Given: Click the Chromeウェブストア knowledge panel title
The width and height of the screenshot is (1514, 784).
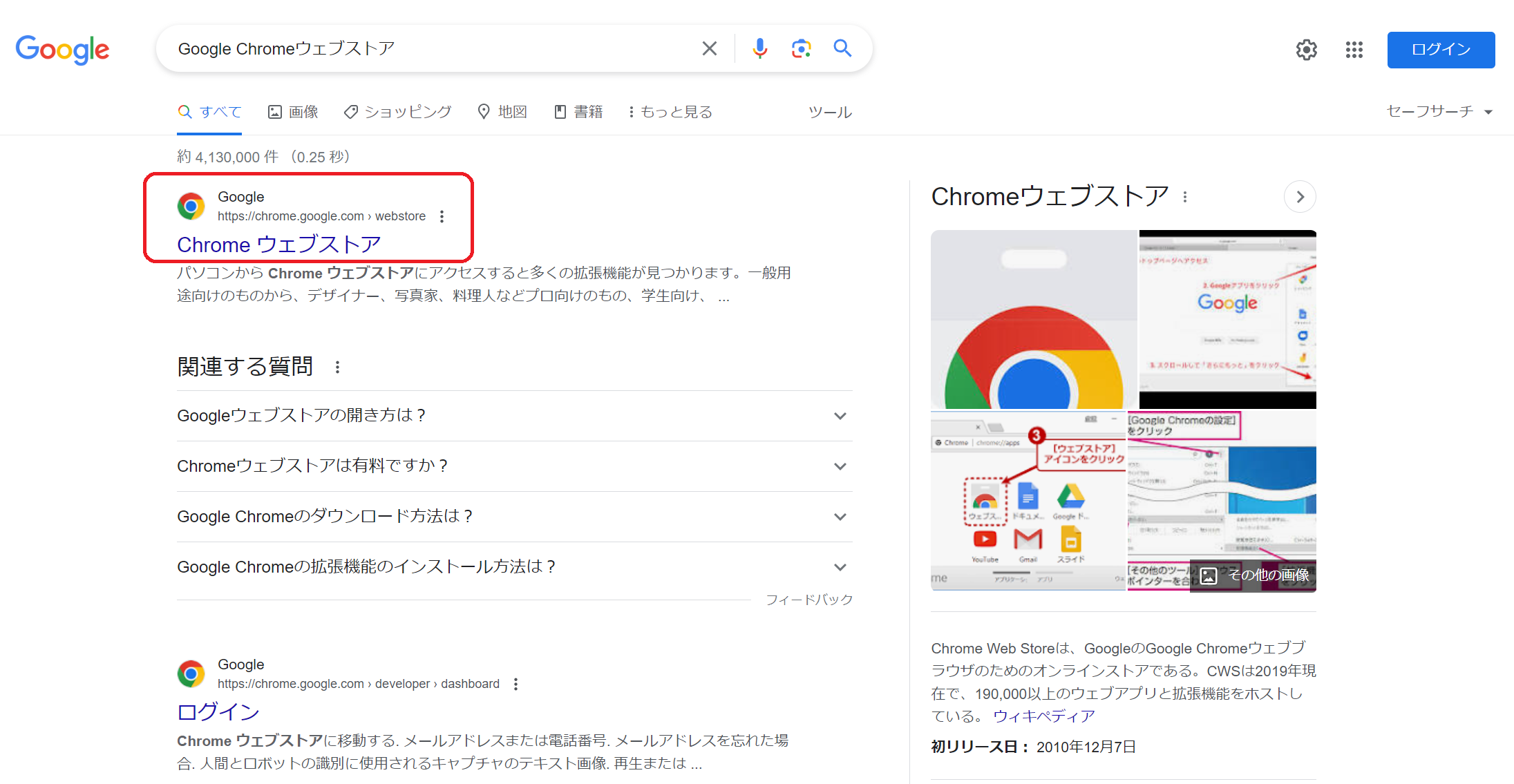Looking at the screenshot, I should point(1050,196).
